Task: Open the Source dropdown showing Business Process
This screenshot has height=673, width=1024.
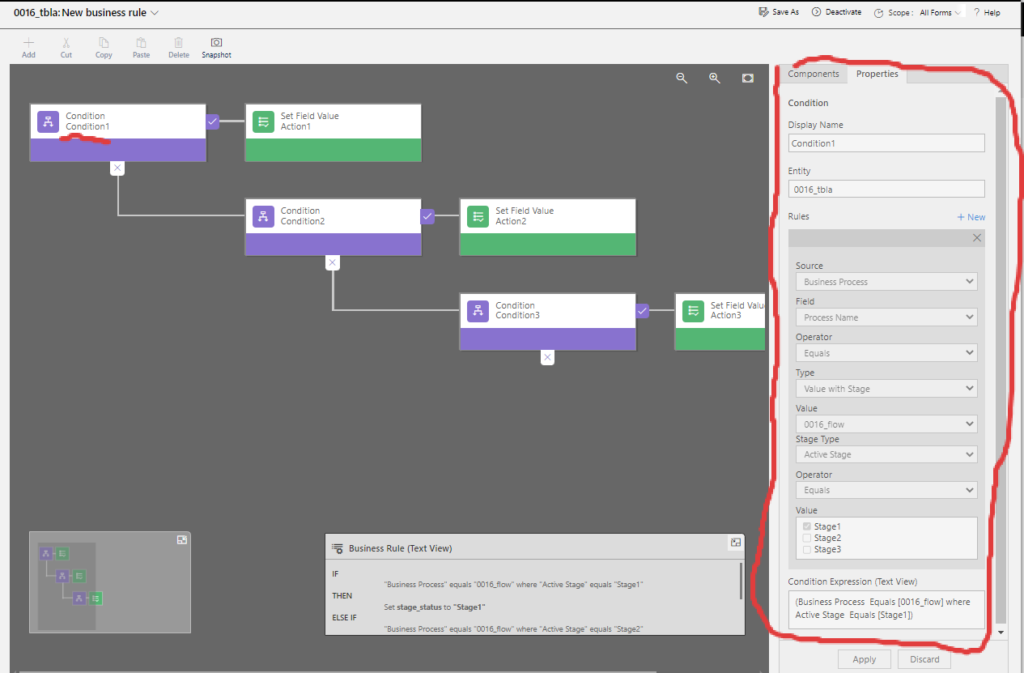Action: coord(885,282)
